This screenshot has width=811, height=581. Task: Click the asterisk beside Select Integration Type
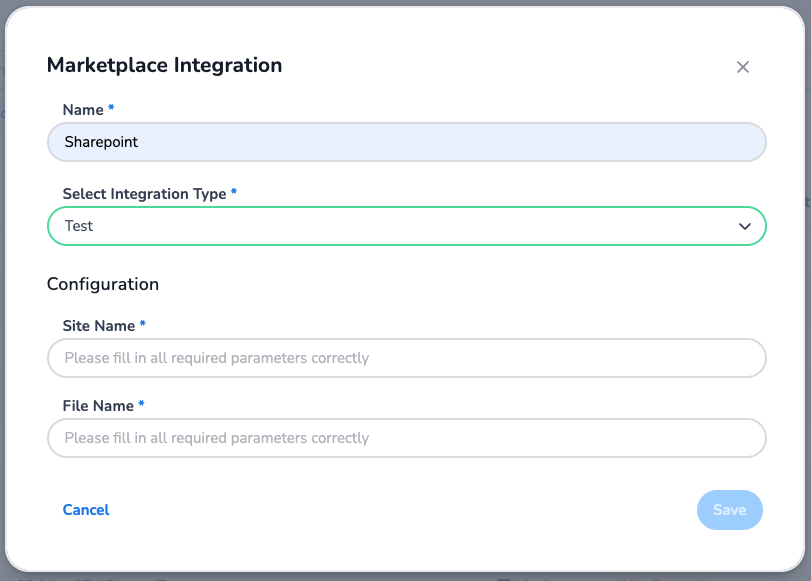[234, 192]
